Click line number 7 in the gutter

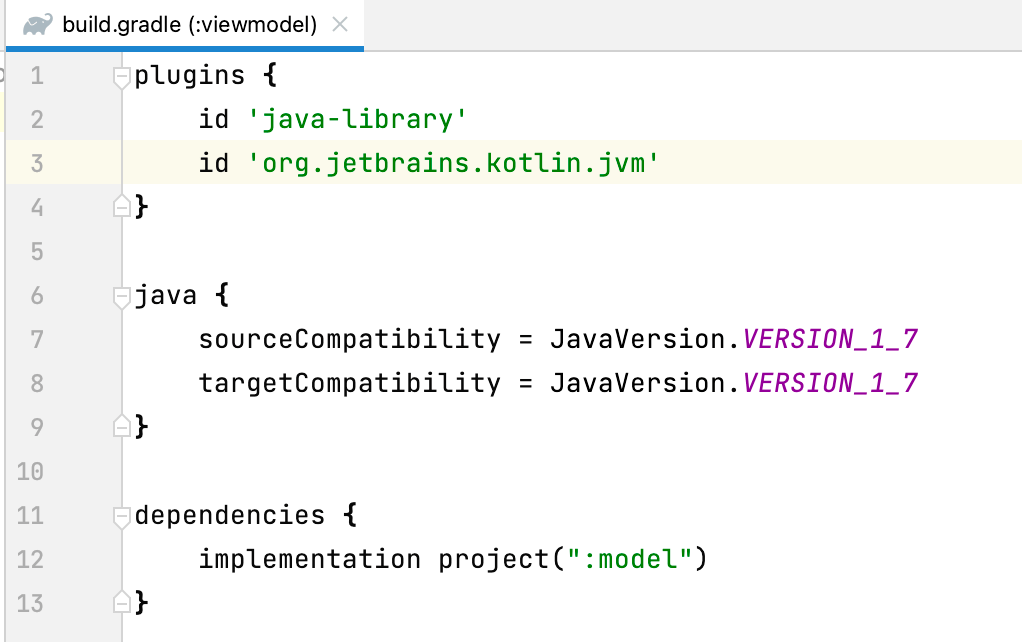click(37, 339)
